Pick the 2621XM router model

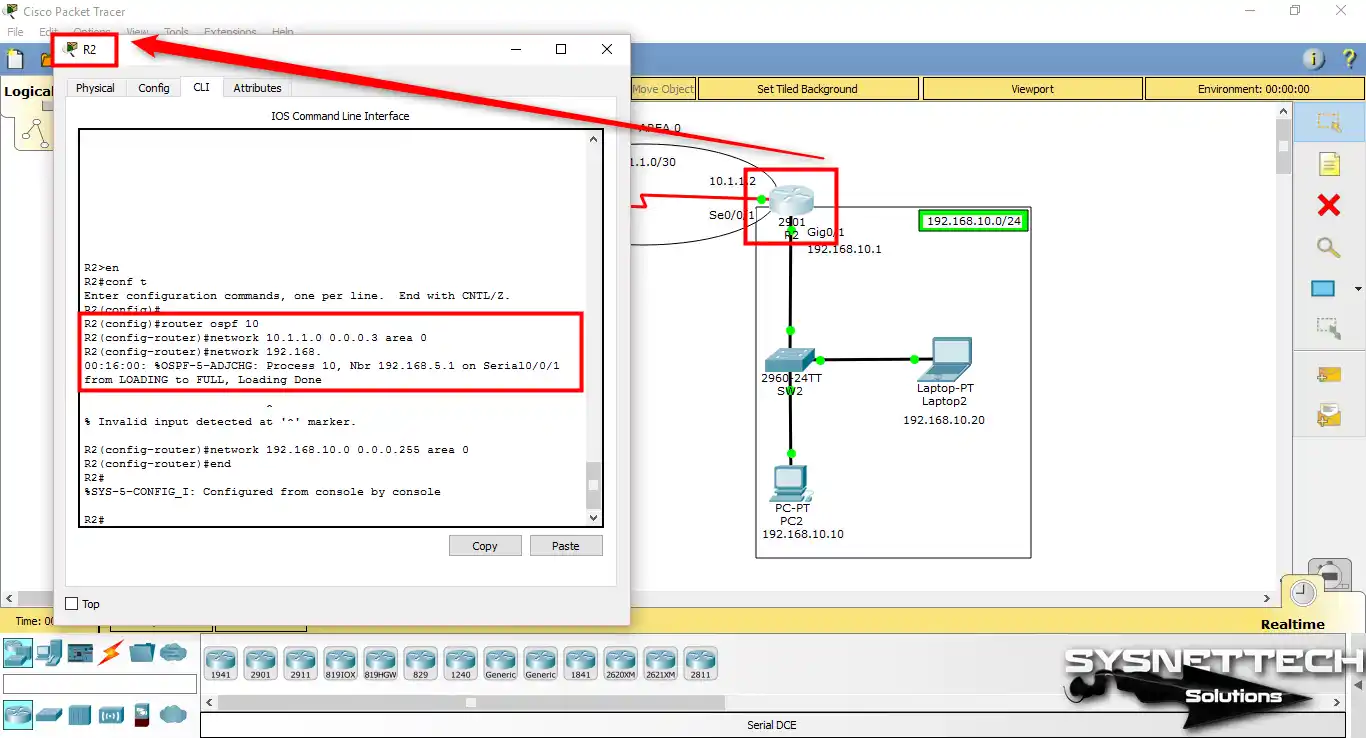point(660,664)
